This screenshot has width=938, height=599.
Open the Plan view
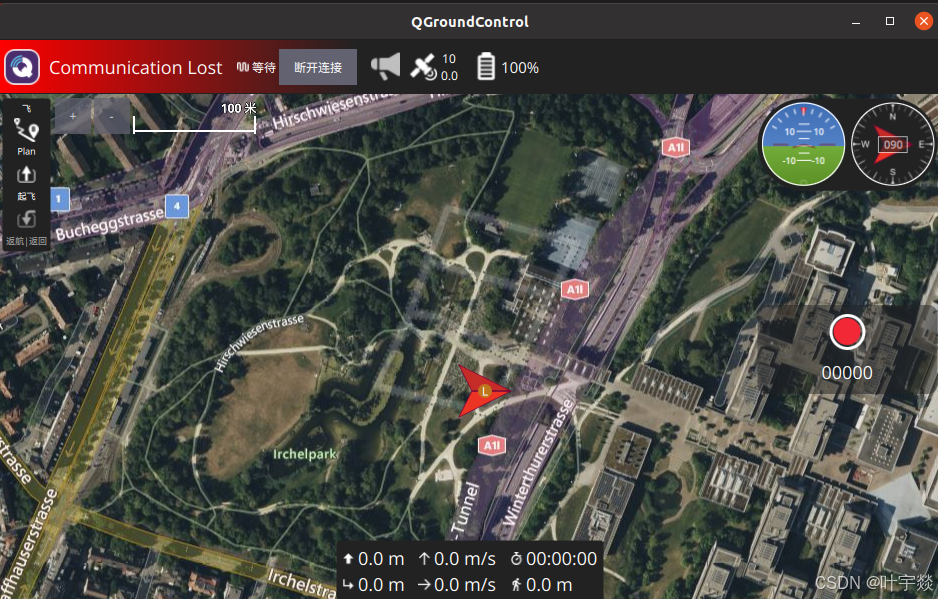26,136
